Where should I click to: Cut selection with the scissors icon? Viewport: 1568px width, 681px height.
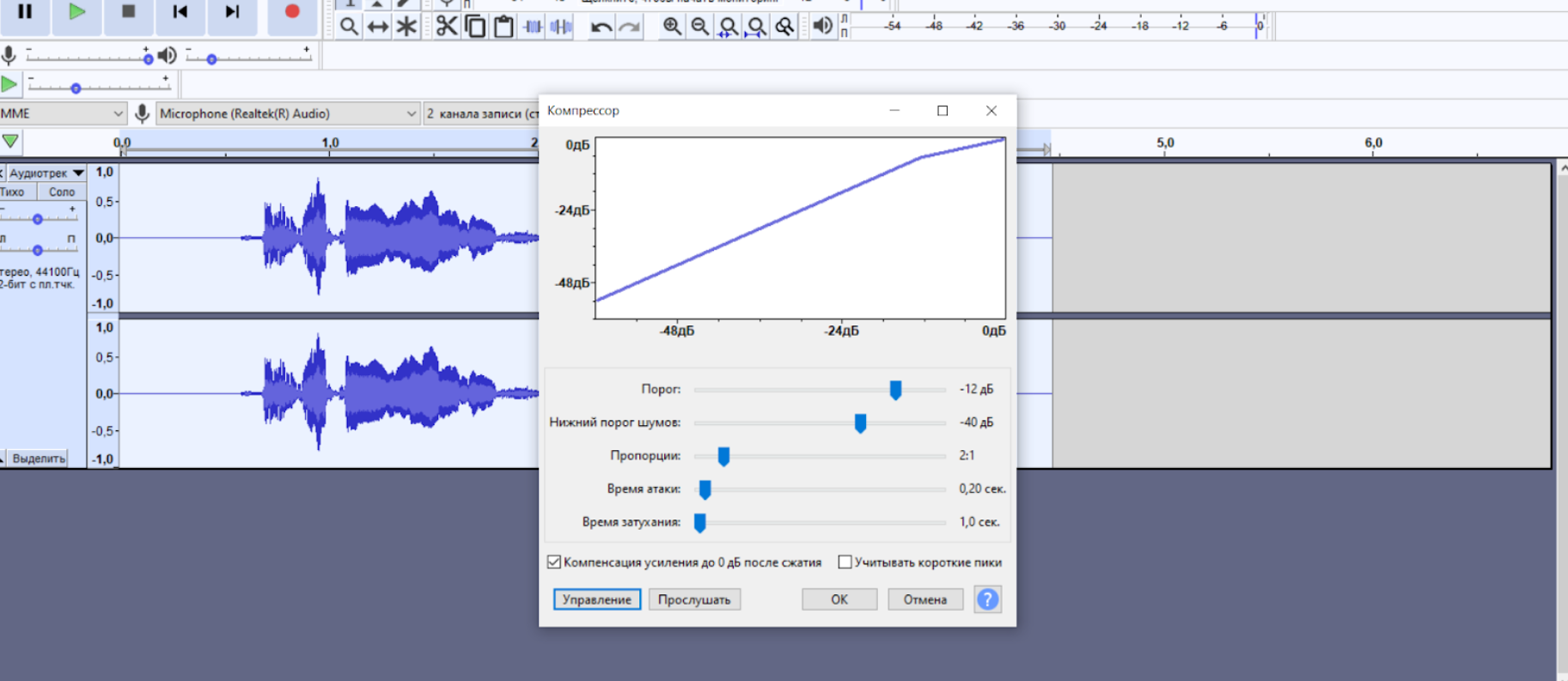coord(446,27)
